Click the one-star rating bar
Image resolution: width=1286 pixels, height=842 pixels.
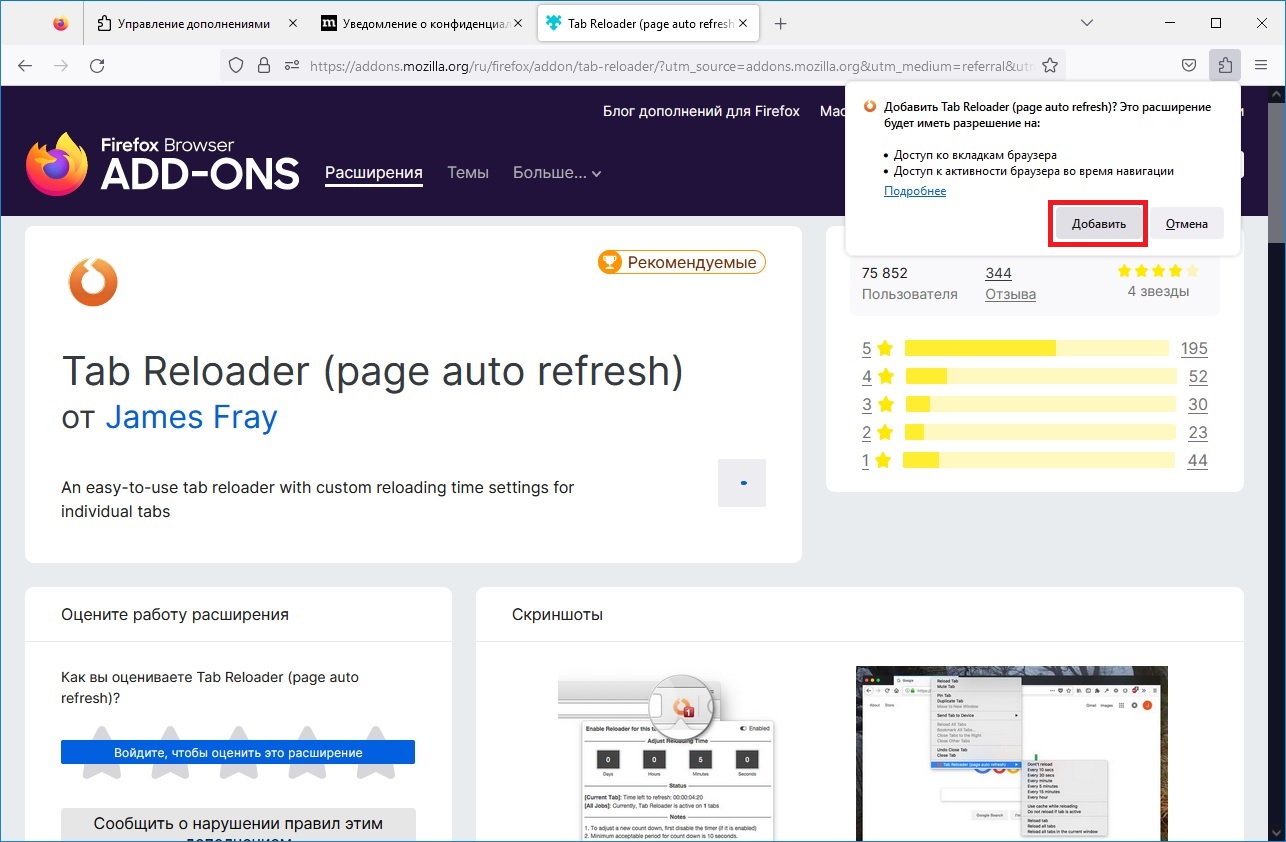(x=1038, y=460)
